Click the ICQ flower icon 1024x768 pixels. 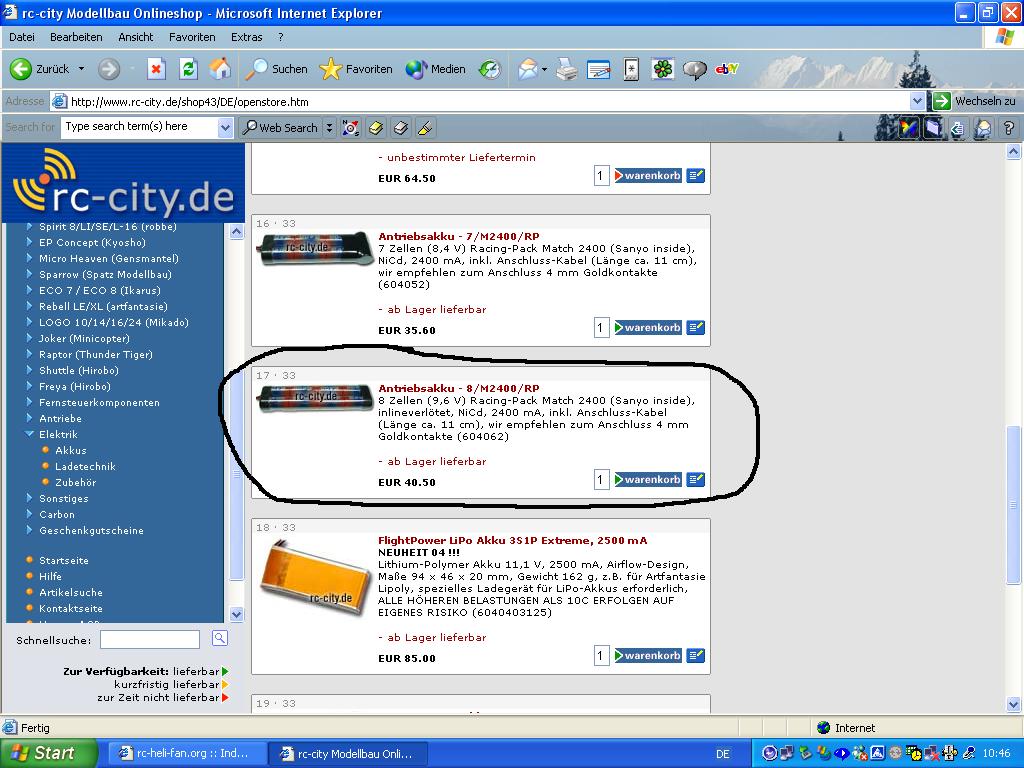(662, 69)
